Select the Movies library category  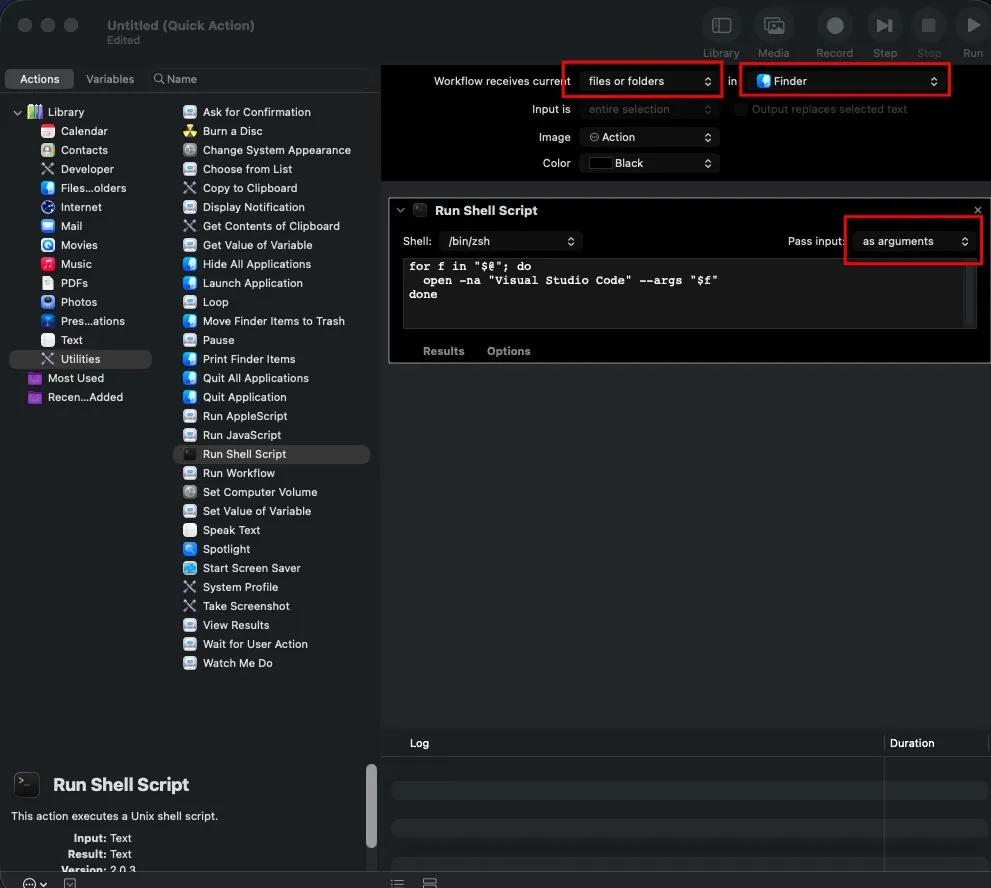pyautogui.click(x=78, y=245)
